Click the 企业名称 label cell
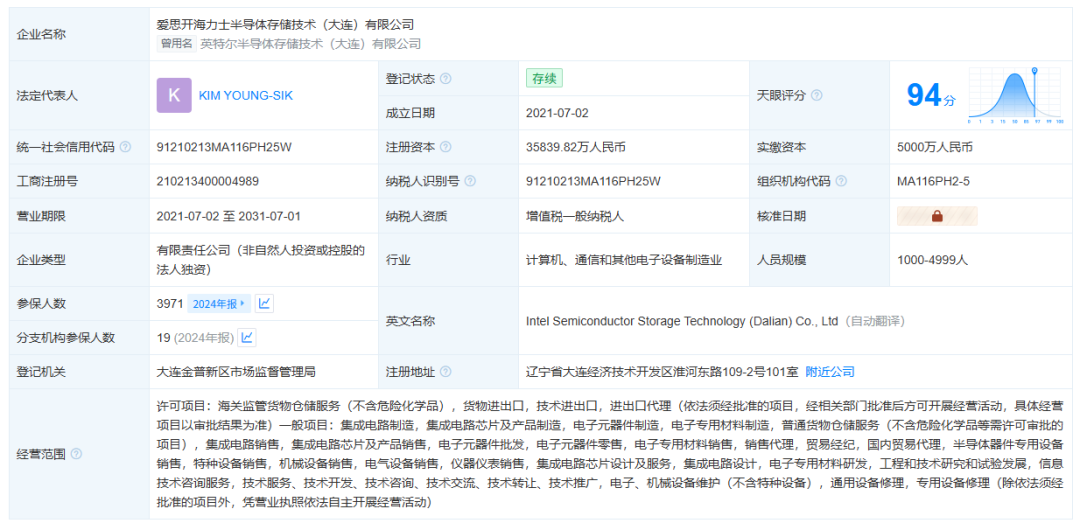This screenshot has width=1080, height=523. point(79,34)
